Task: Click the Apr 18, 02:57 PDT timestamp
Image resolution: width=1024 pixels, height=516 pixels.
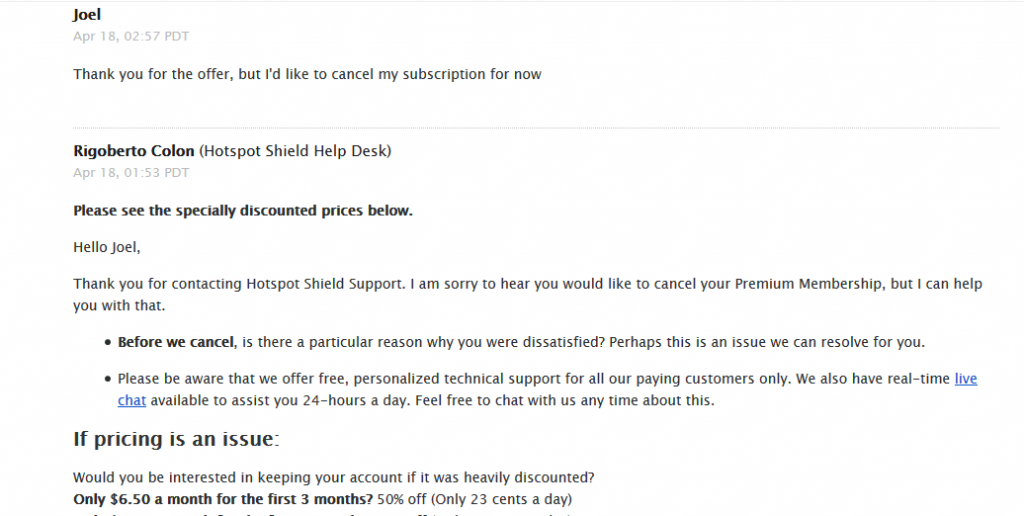Action: pos(131,37)
